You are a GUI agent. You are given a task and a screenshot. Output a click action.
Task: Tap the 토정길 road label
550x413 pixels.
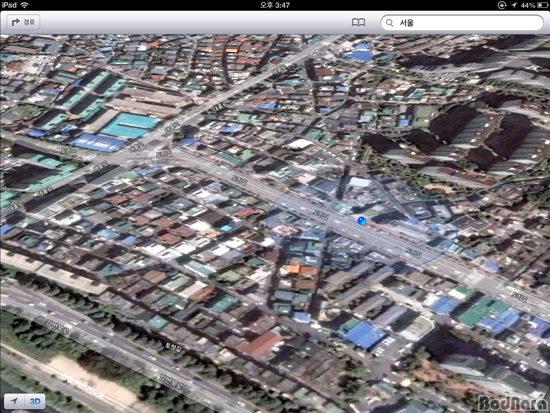click(x=174, y=347)
